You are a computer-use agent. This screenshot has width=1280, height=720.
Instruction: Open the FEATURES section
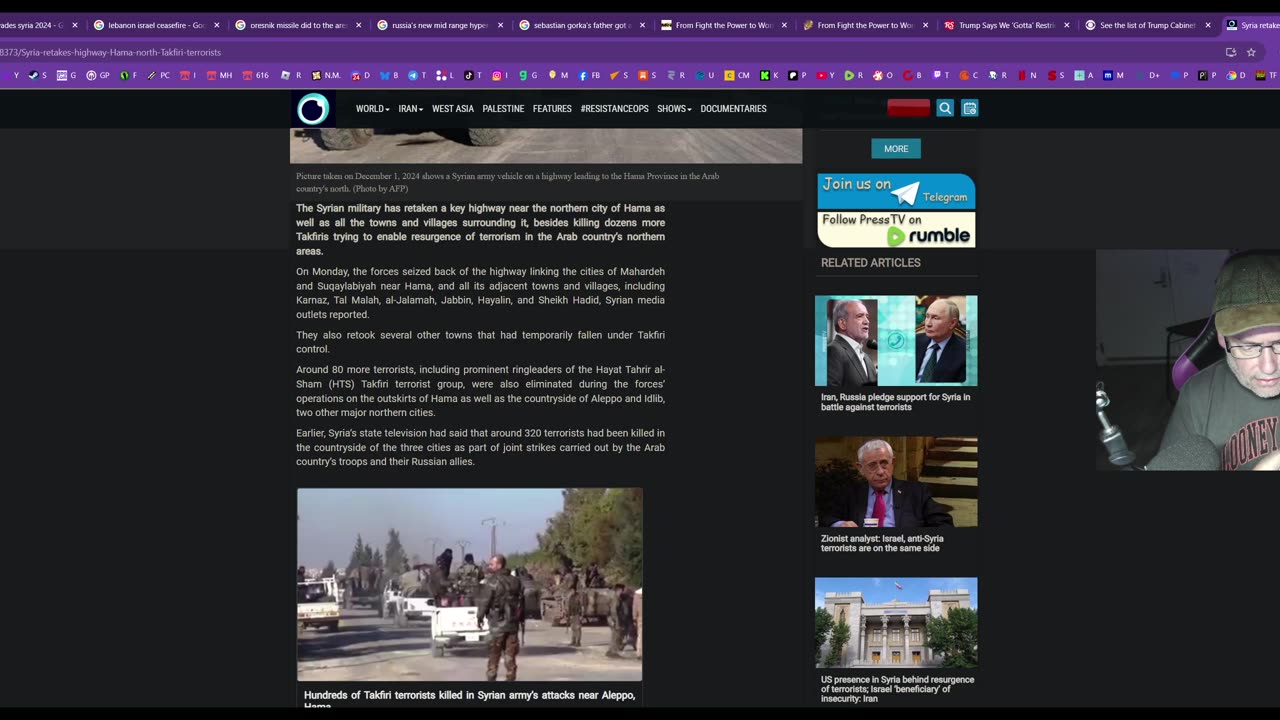point(552,108)
